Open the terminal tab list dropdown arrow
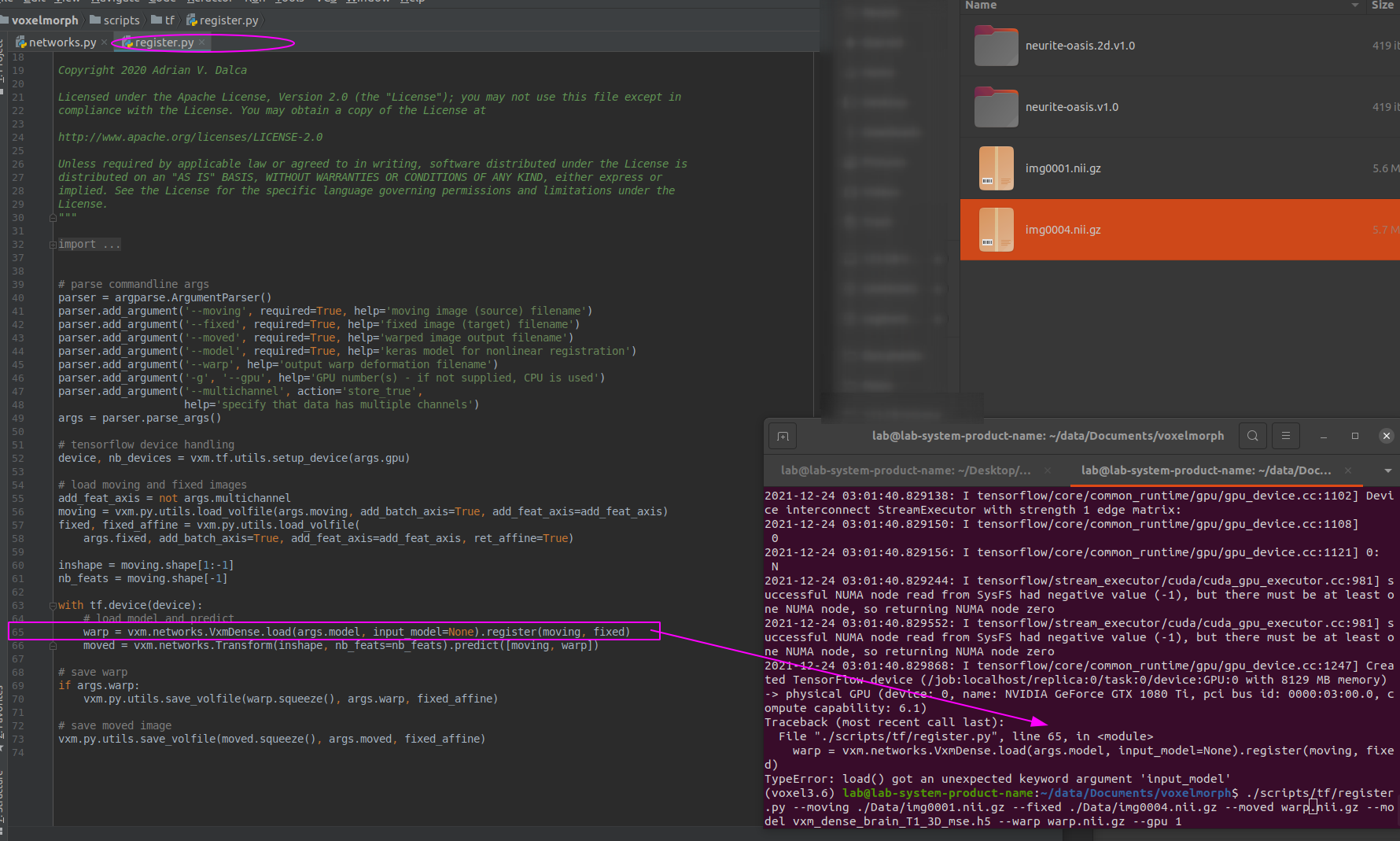1400x841 pixels. (1387, 470)
